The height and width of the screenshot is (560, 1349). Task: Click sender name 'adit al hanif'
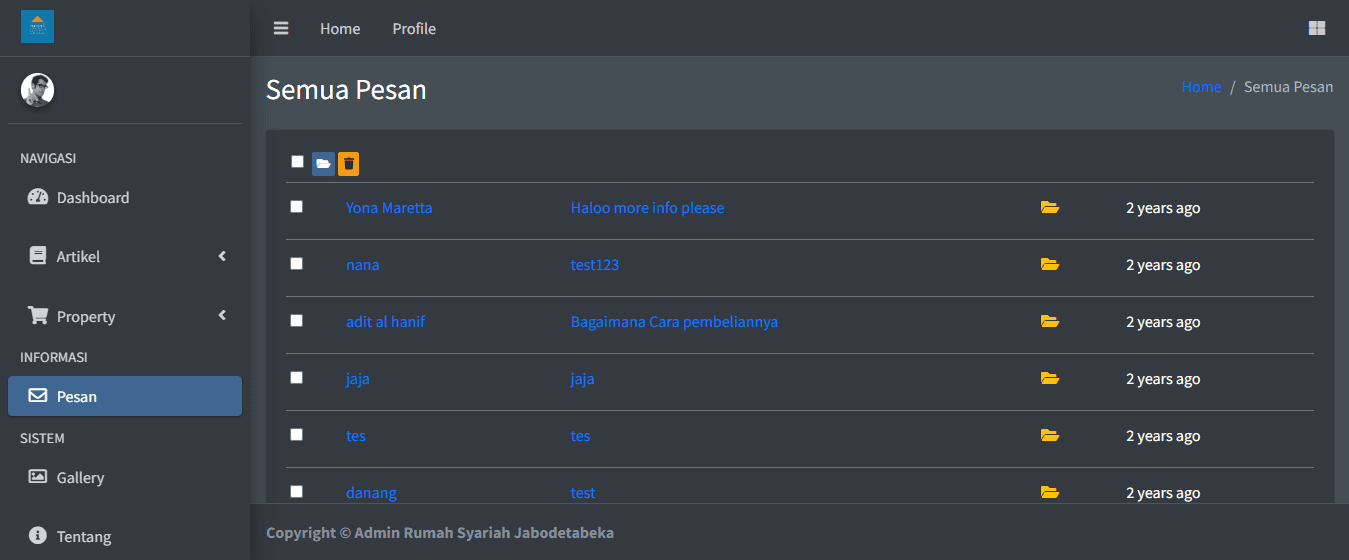tap(386, 322)
